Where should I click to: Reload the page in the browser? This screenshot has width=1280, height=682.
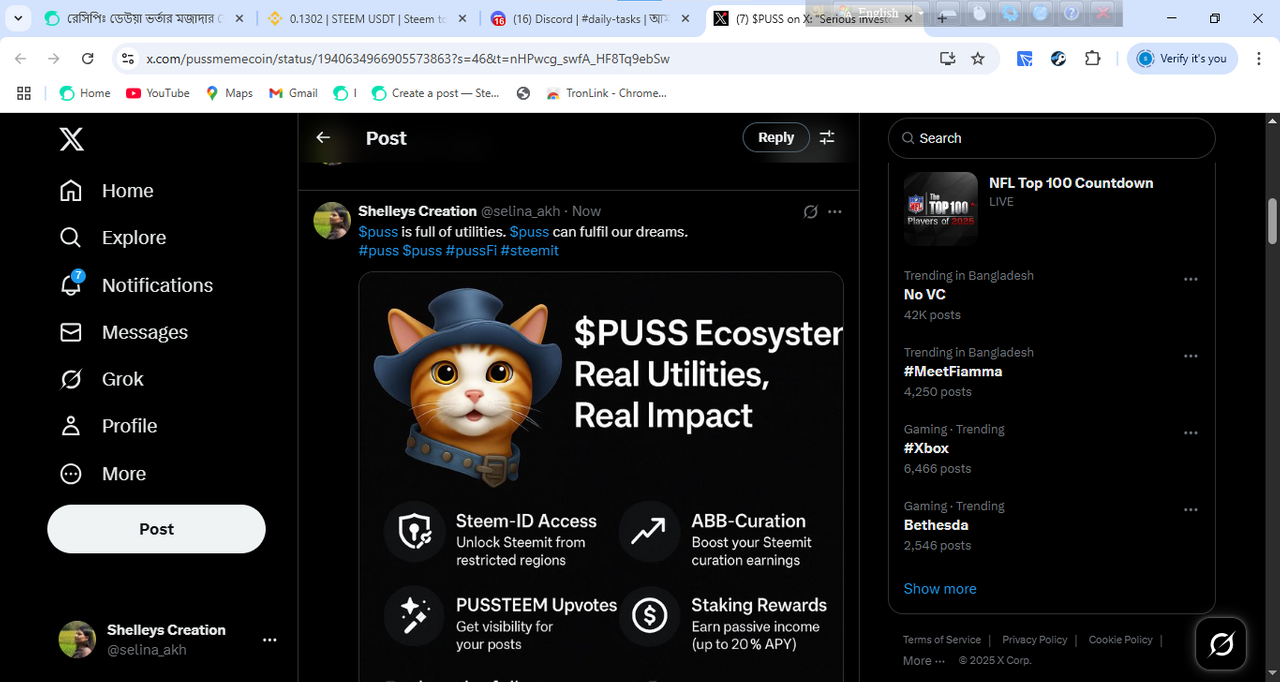pos(88,59)
